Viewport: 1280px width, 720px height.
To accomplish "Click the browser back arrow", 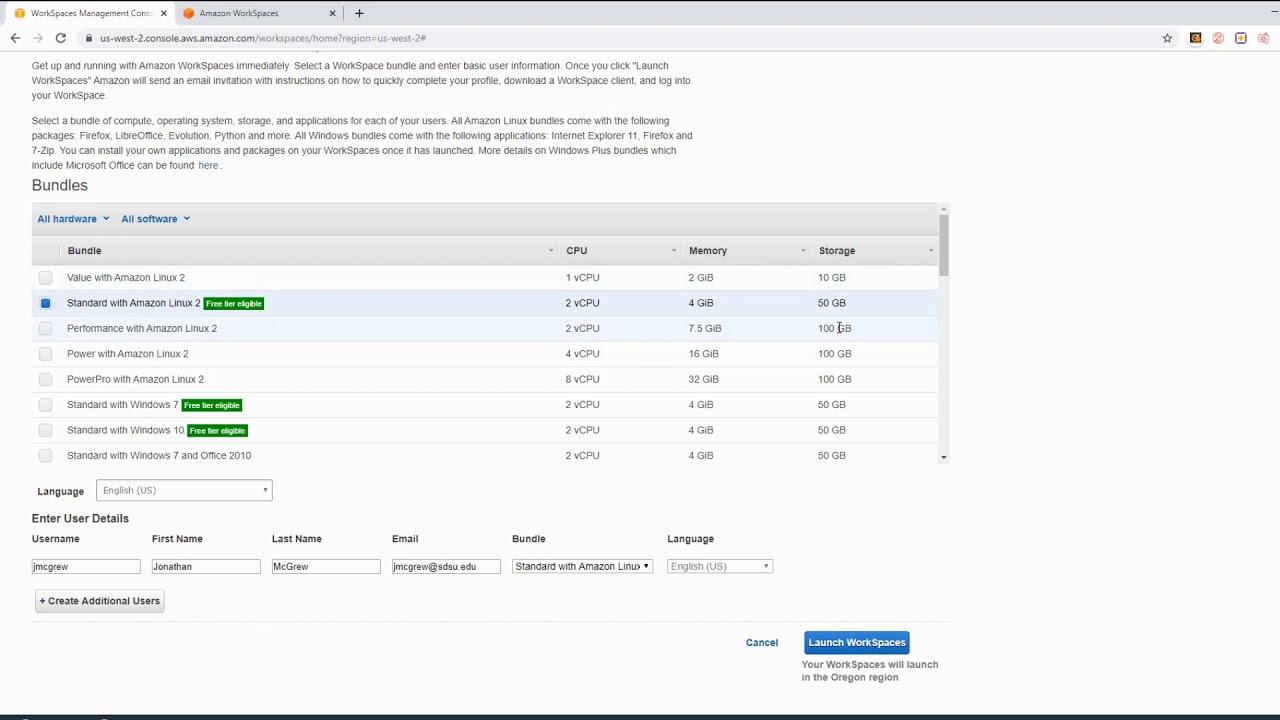I will 15,38.
